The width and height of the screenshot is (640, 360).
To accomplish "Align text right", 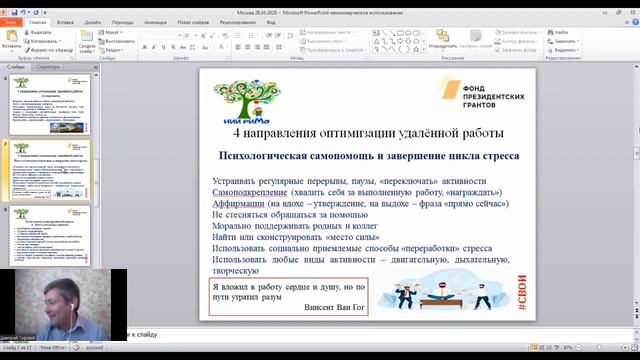I will coord(257,47).
